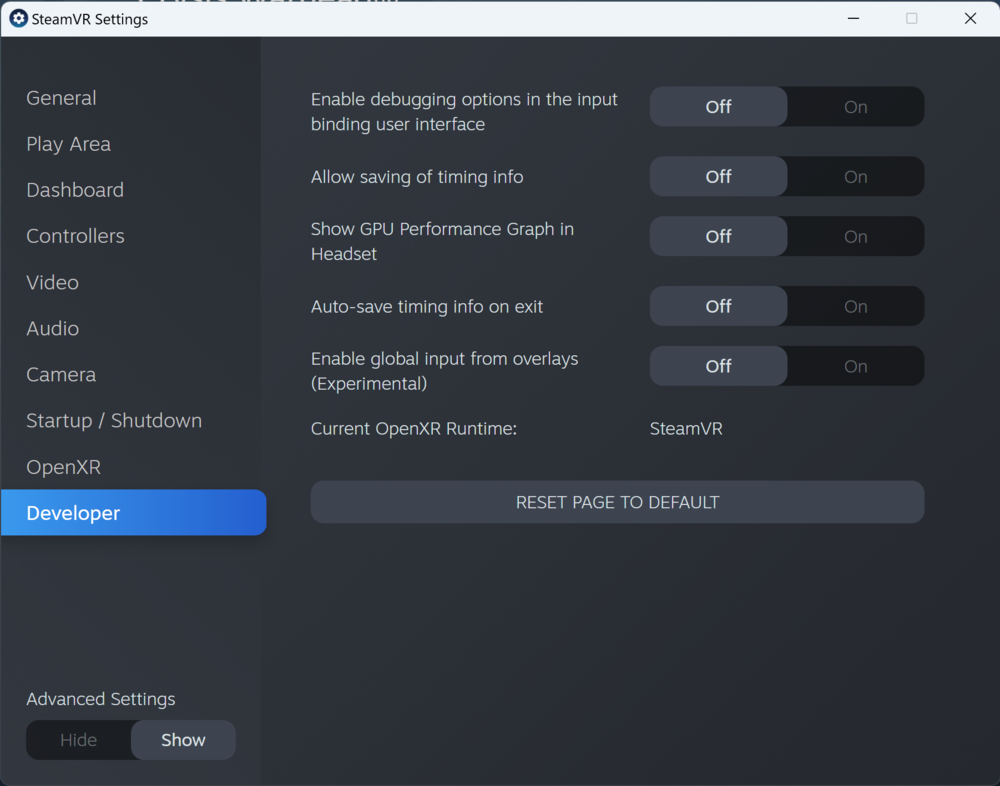Hide the Advanced Settings
Image resolution: width=1000 pixels, height=786 pixels.
[x=78, y=740]
